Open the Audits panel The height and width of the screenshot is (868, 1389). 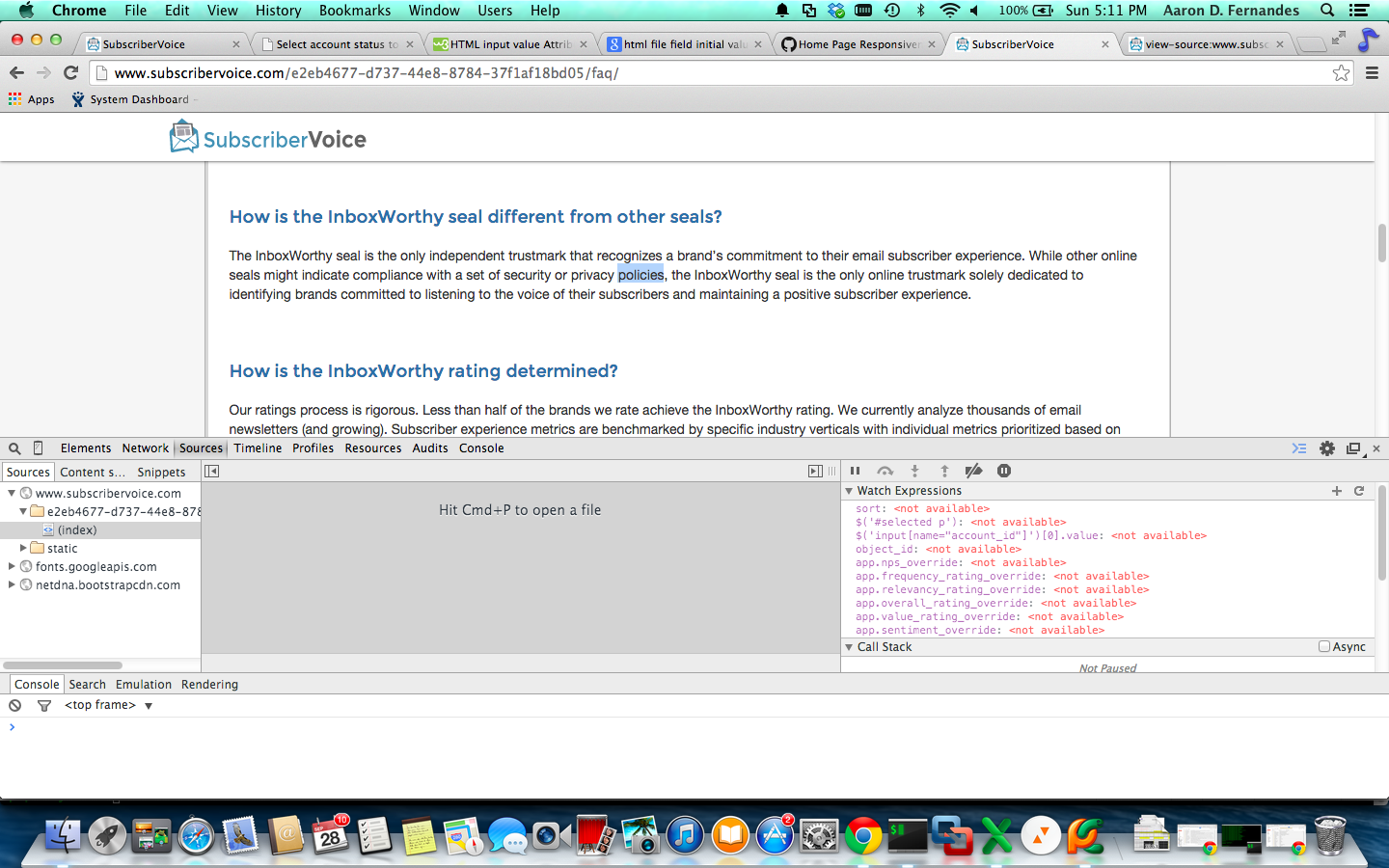point(430,448)
